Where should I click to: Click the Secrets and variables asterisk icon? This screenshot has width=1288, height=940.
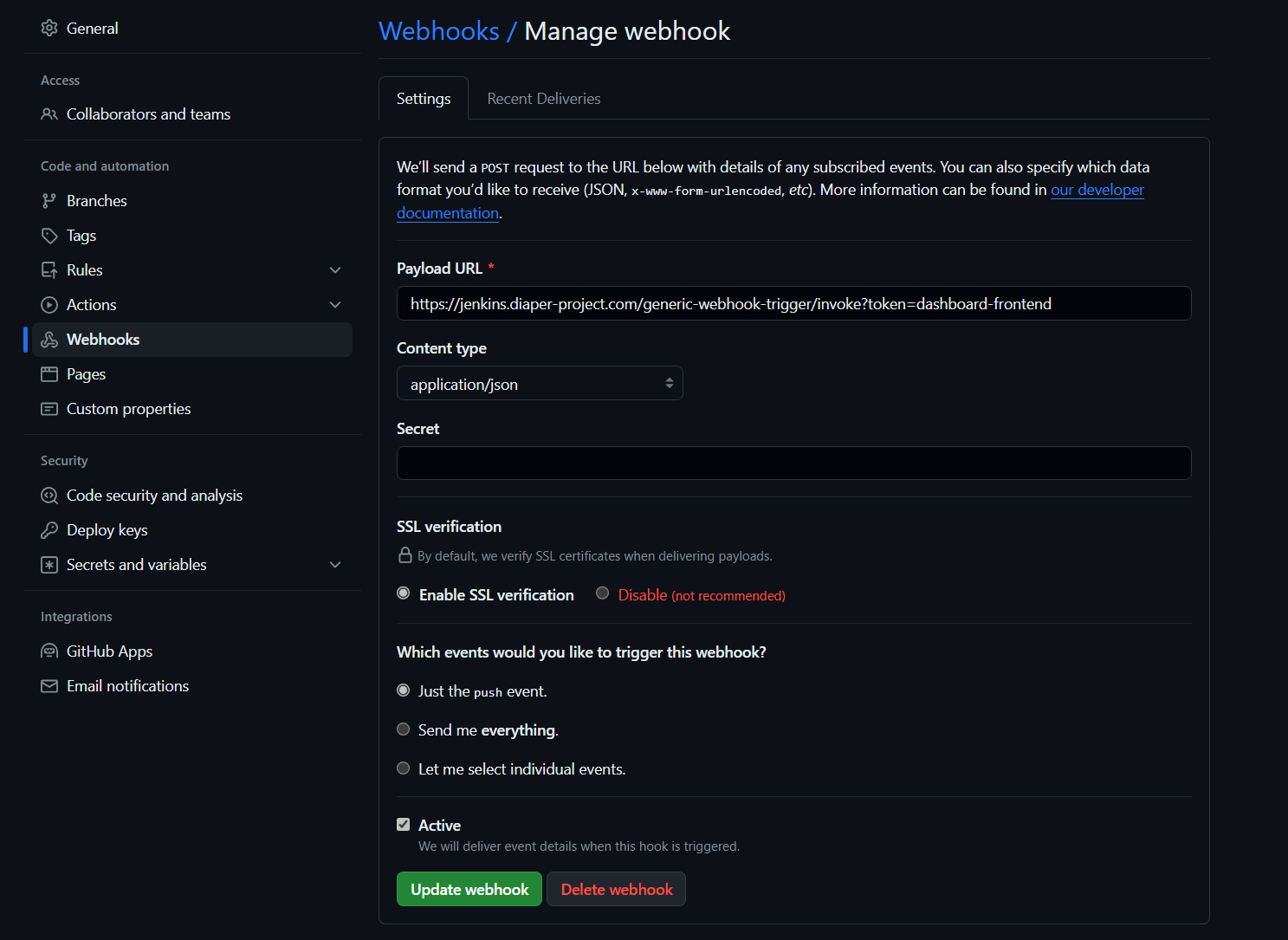point(49,565)
